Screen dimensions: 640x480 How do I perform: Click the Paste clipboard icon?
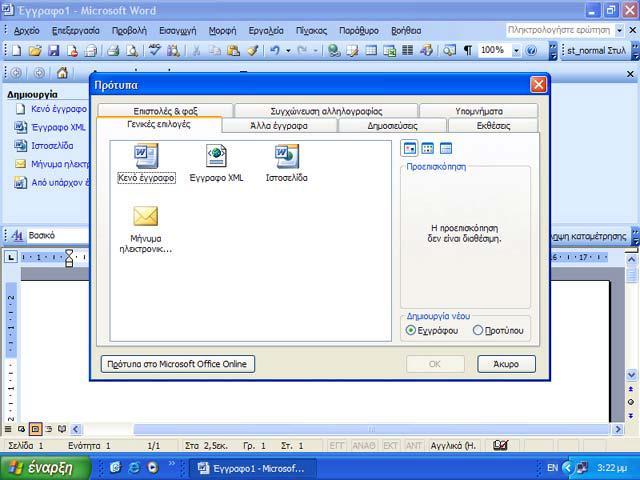[233, 51]
